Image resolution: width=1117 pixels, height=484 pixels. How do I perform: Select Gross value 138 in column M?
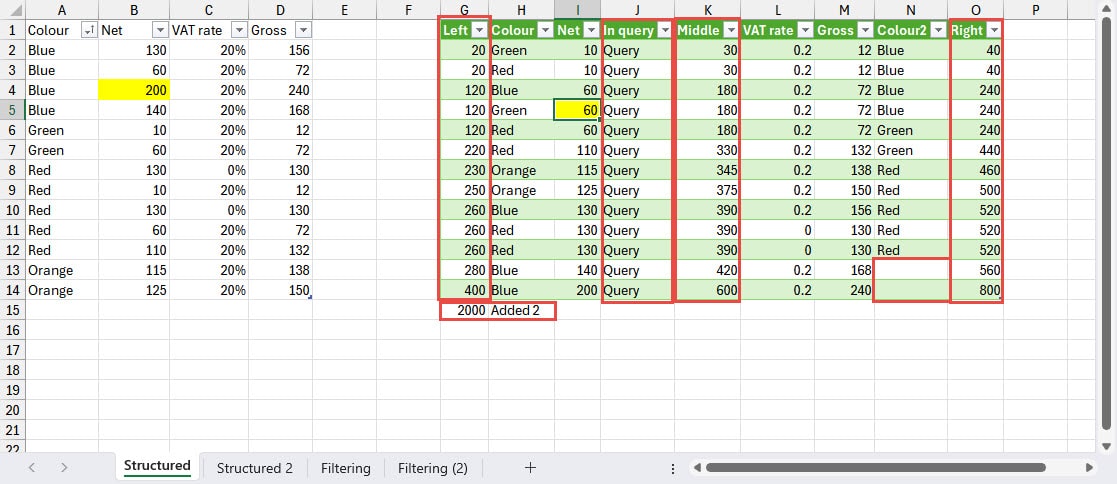[x=844, y=170]
